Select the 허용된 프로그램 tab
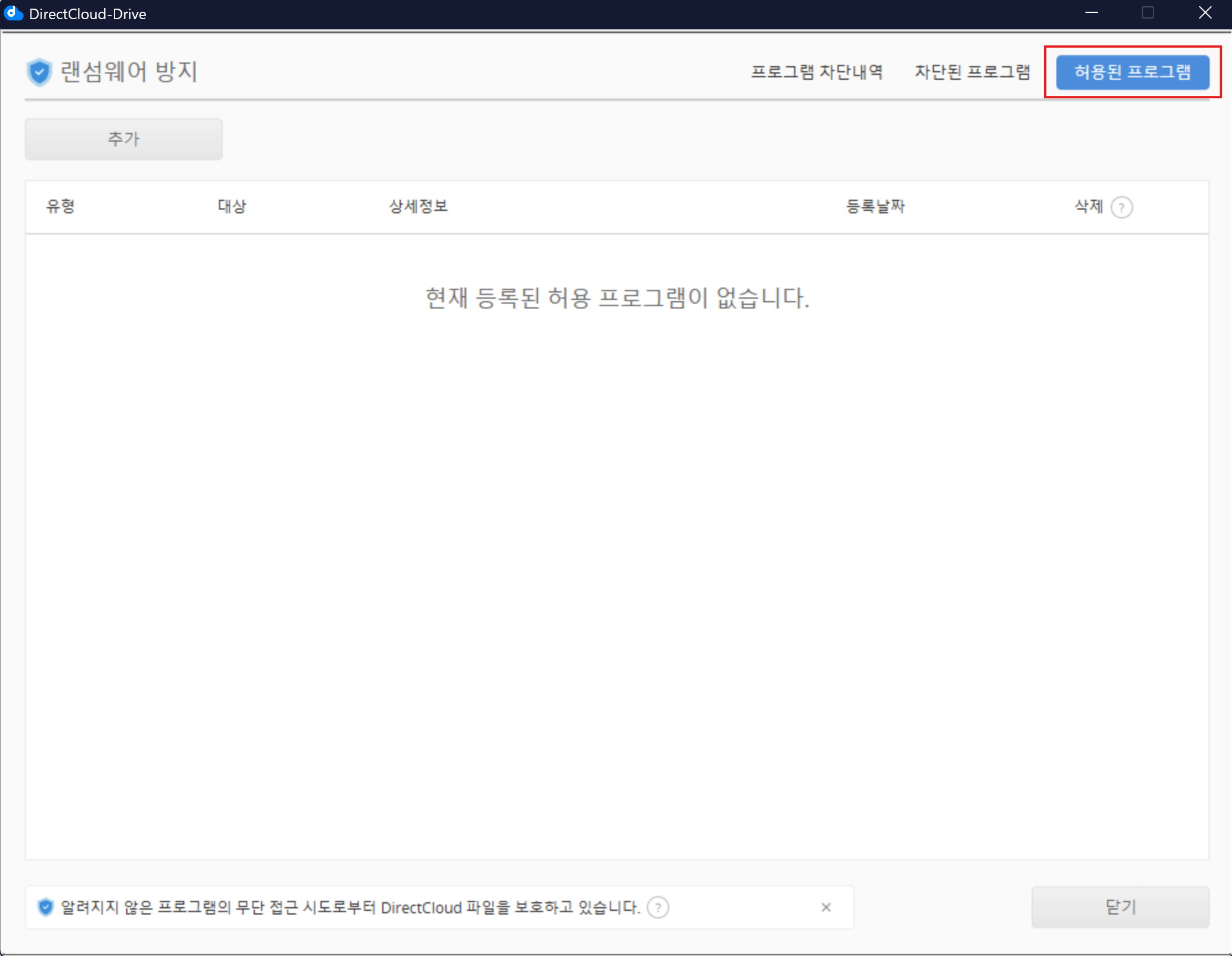The image size is (1232, 956). [1132, 72]
